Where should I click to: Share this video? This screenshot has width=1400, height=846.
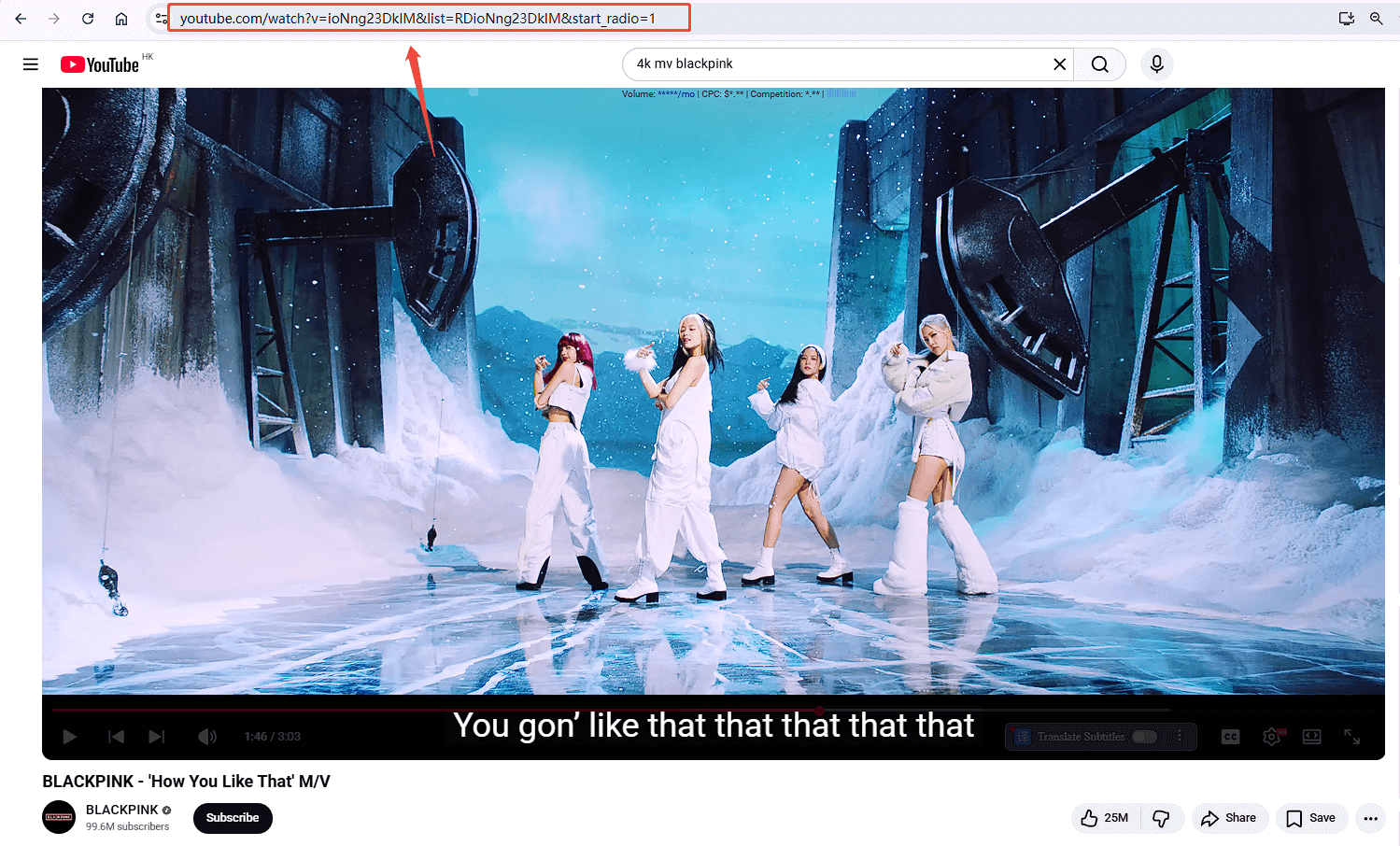1229,818
